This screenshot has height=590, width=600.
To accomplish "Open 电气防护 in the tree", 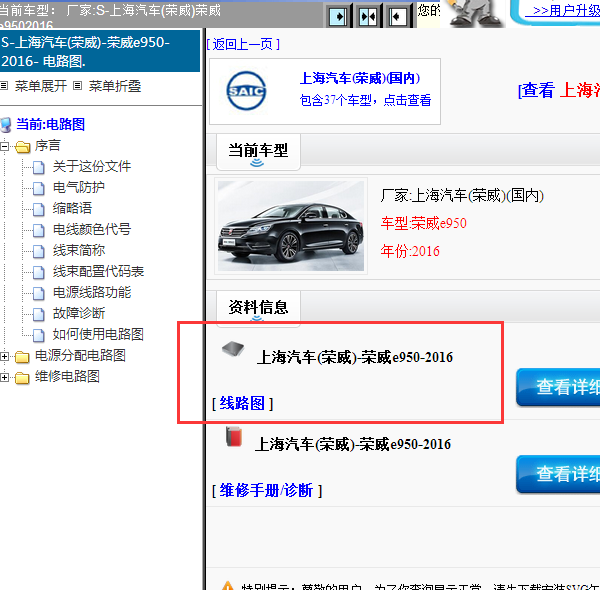I will click(79, 187).
